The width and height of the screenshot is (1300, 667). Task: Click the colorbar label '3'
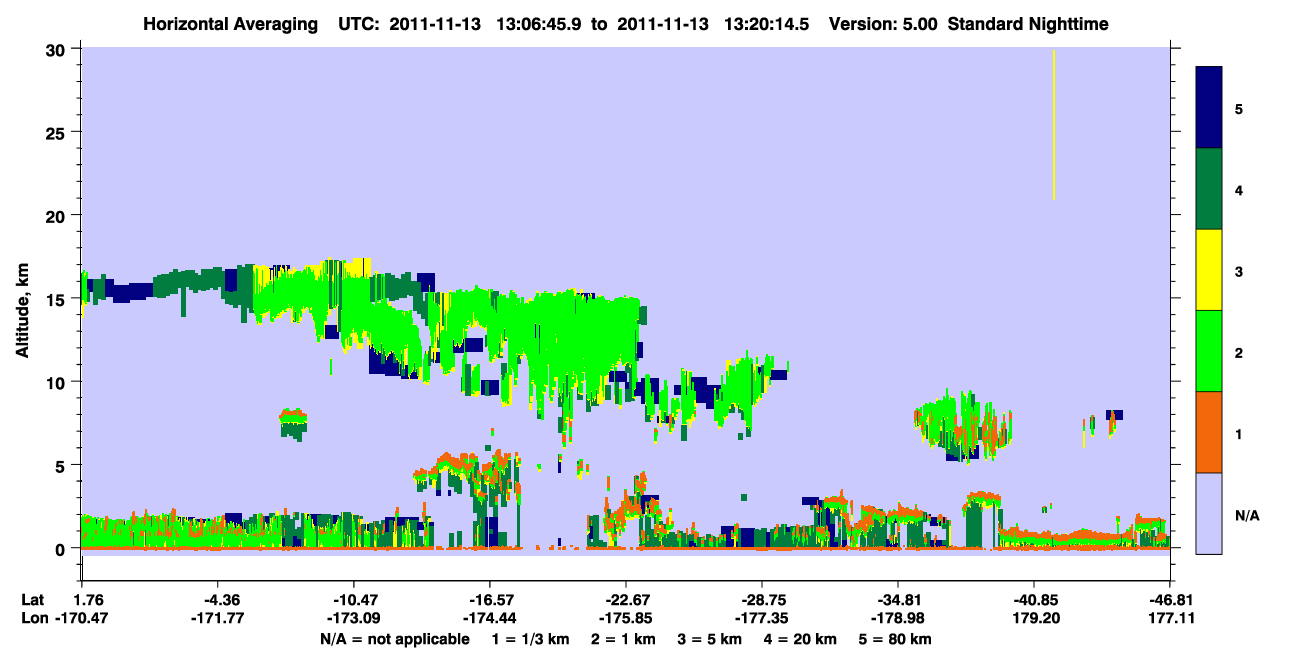click(x=1238, y=270)
